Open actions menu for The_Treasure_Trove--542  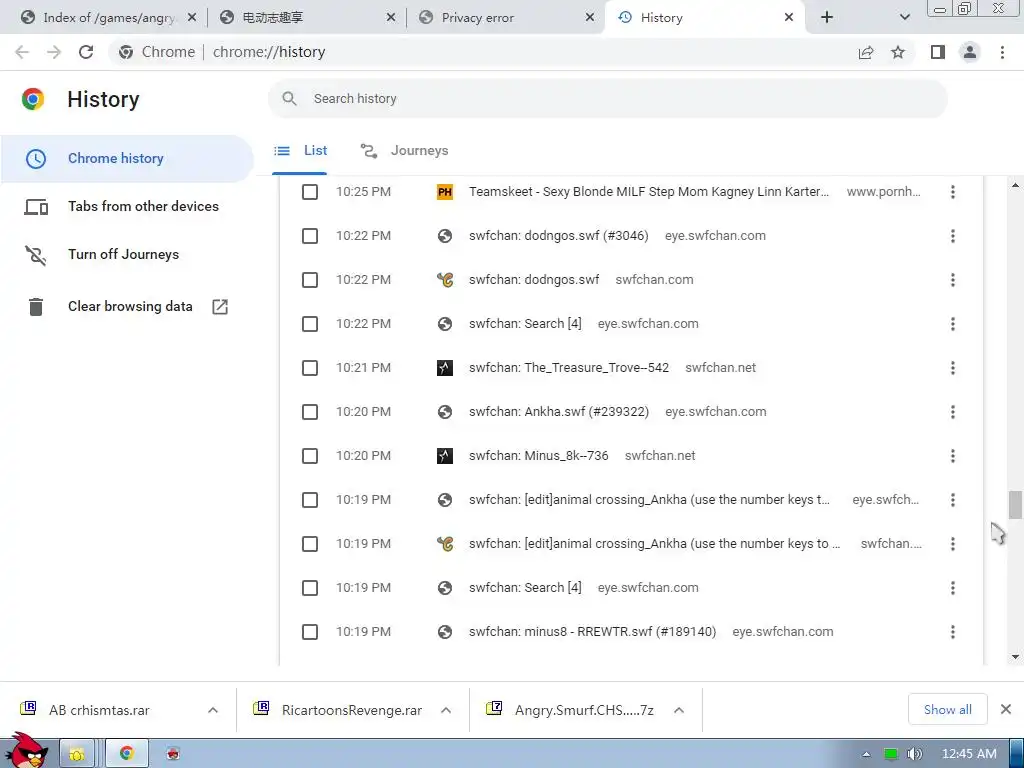(x=953, y=368)
